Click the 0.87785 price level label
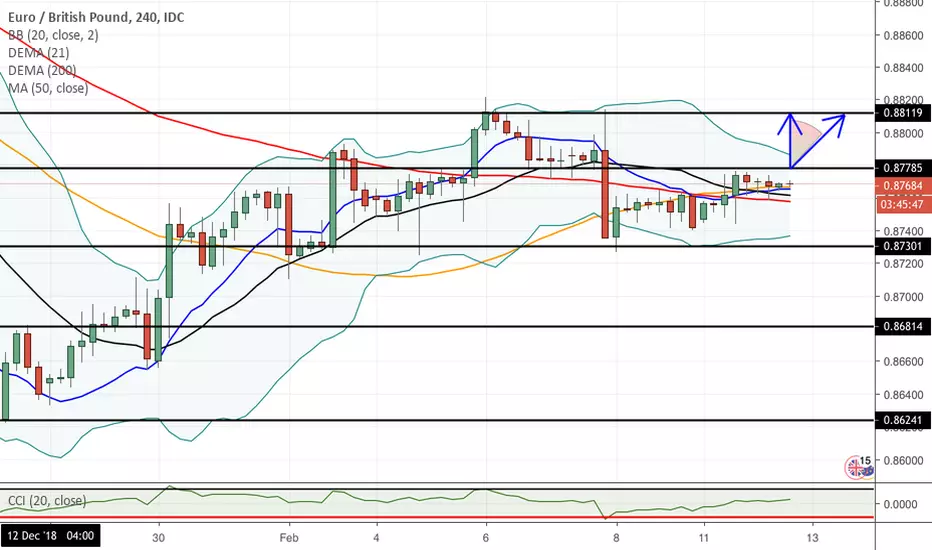 (902, 168)
